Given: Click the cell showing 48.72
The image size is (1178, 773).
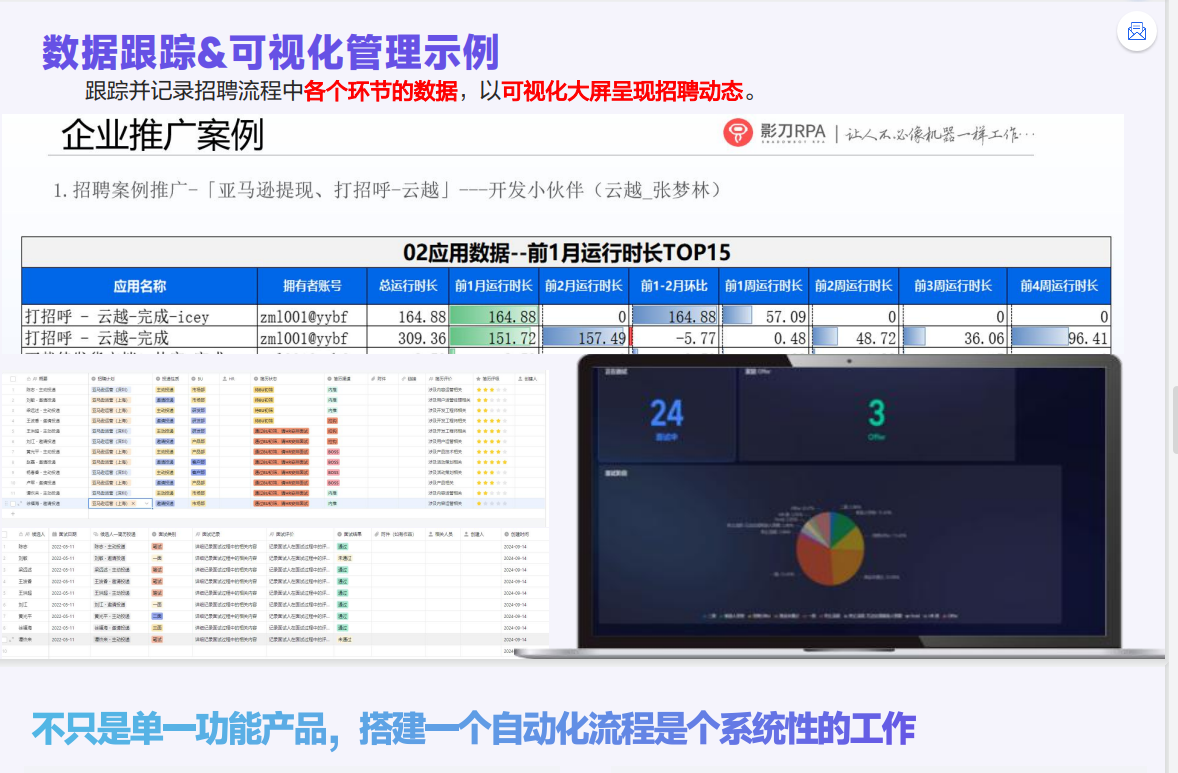Looking at the screenshot, I should pos(853,338).
